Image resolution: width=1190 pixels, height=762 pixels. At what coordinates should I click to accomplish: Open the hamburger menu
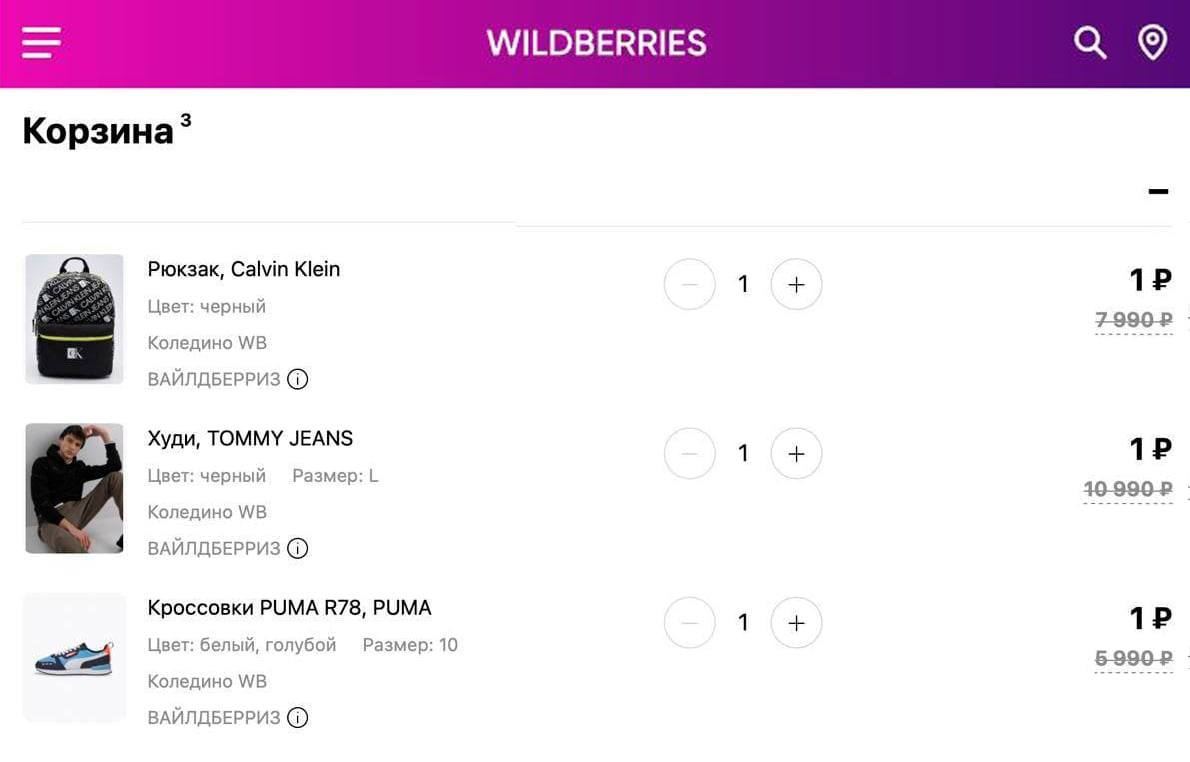42,43
